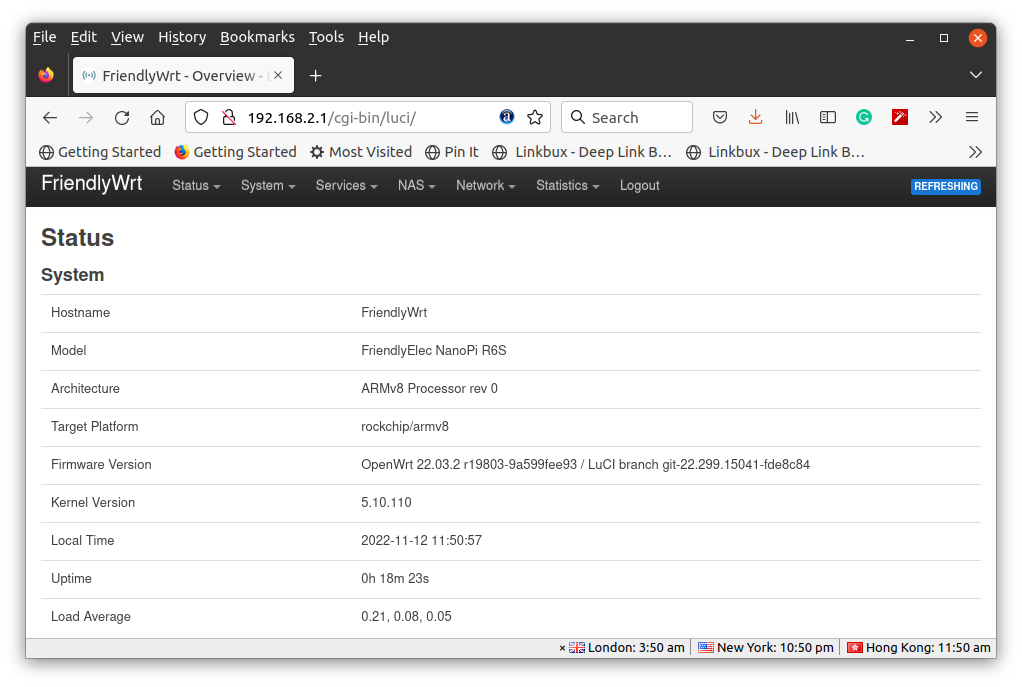Open the Help menu
The height and width of the screenshot is (687, 1022).
(x=373, y=37)
